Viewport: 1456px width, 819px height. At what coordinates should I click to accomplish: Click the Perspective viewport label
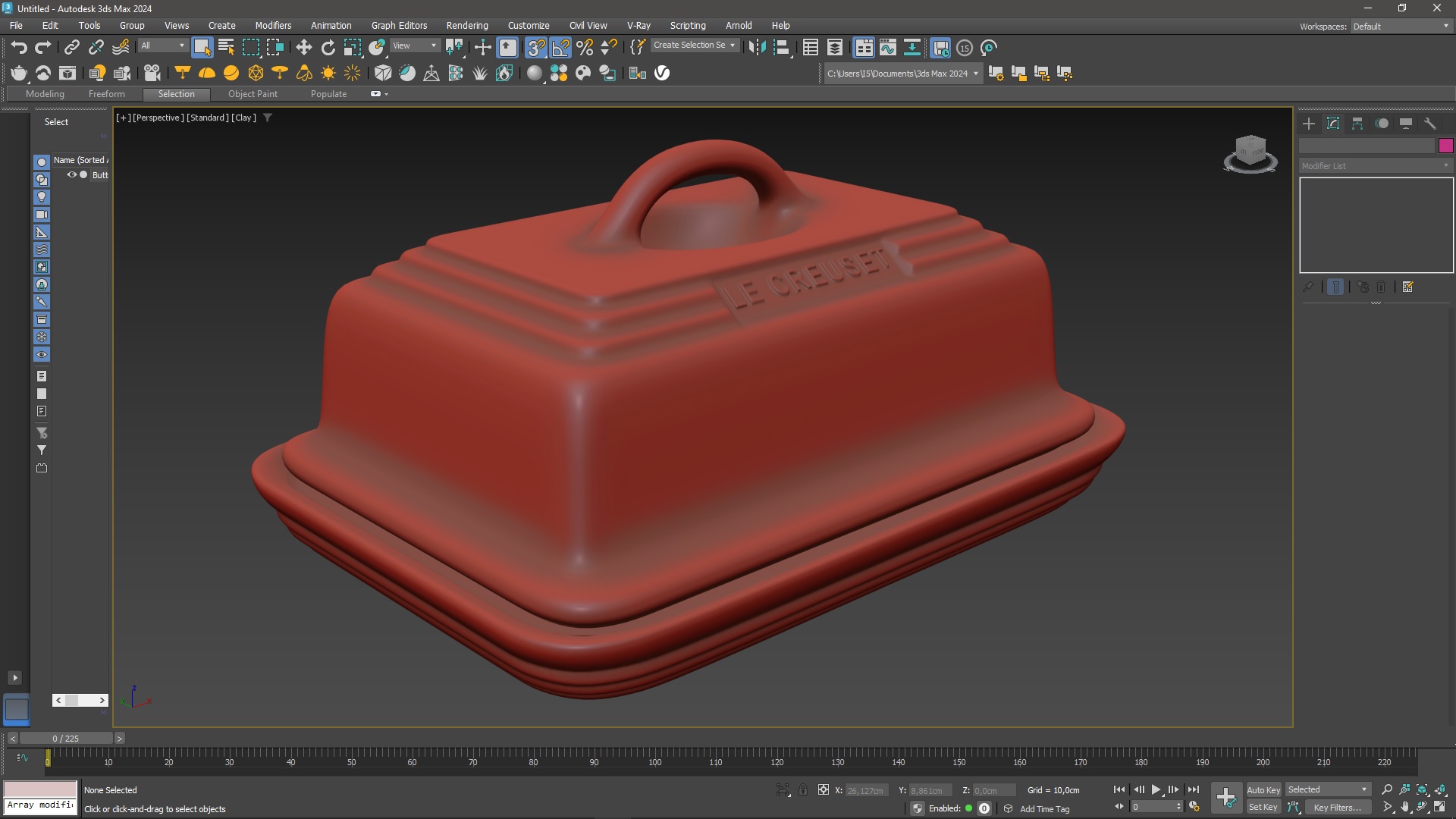point(158,118)
